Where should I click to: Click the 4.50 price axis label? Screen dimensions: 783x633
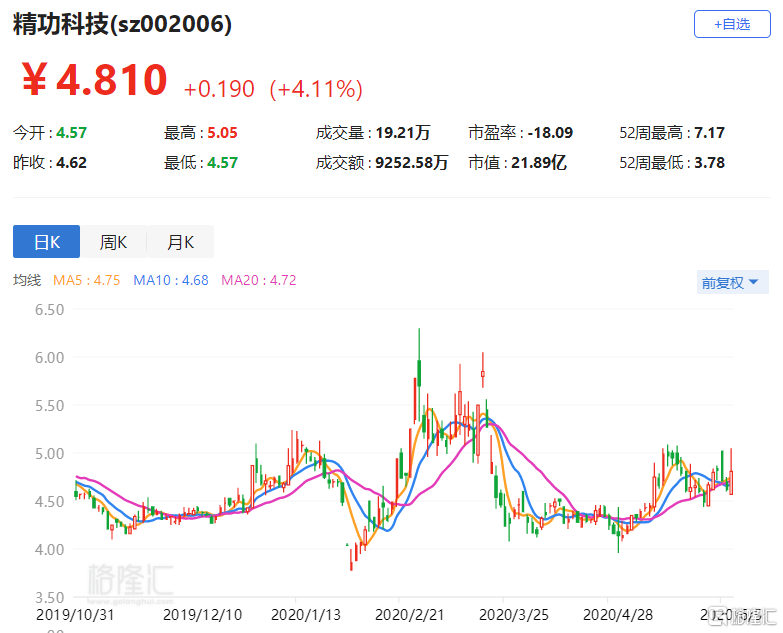click(x=49, y=501)
